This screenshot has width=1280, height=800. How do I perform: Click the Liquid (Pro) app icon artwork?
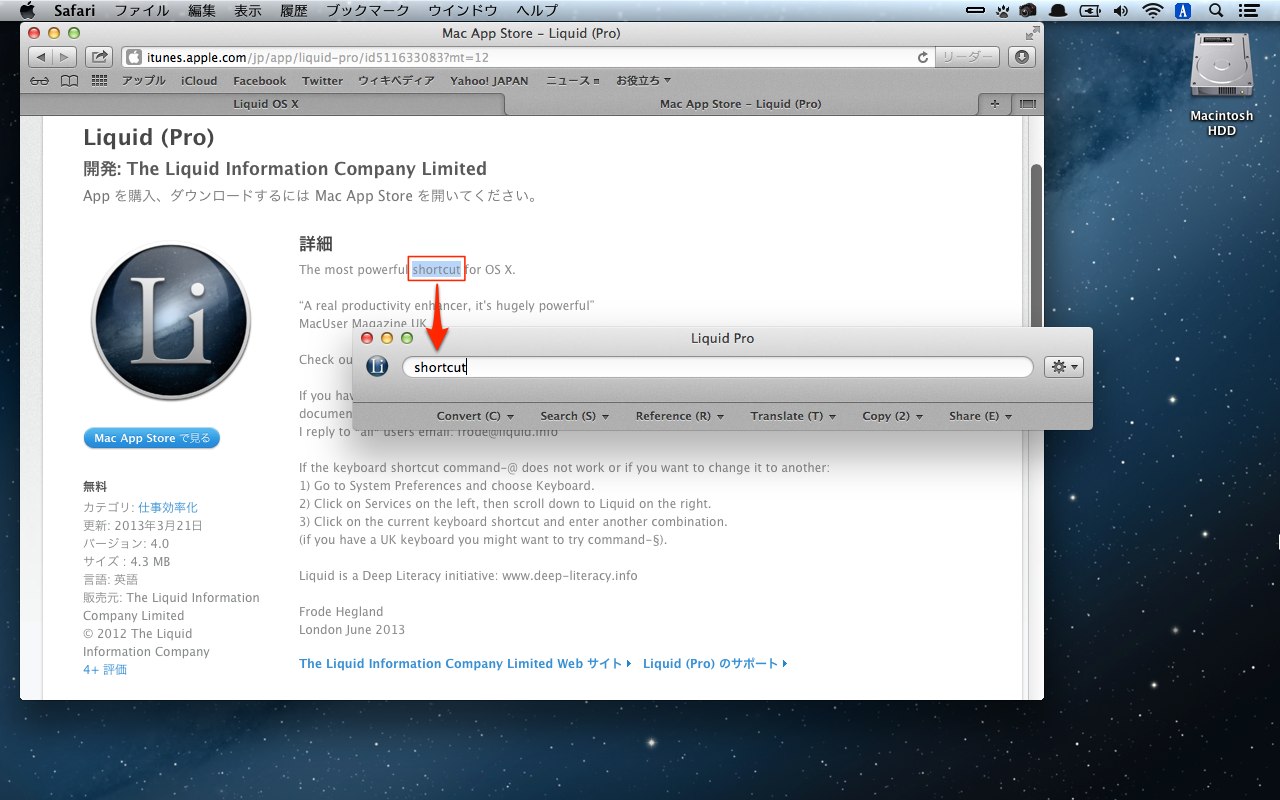click(171, 323)
